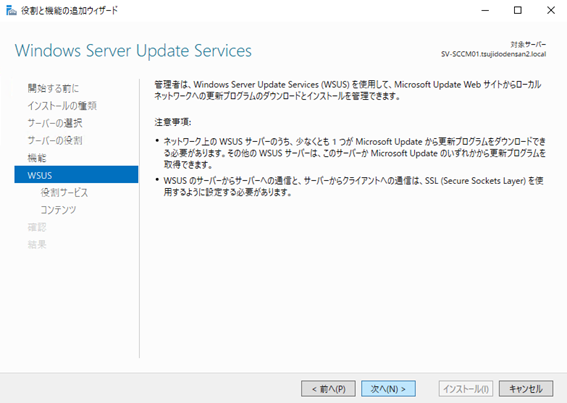Go back with the < 前へ(P) button
The height and width of the screenshot is (403, 567).
pos(328,389)
